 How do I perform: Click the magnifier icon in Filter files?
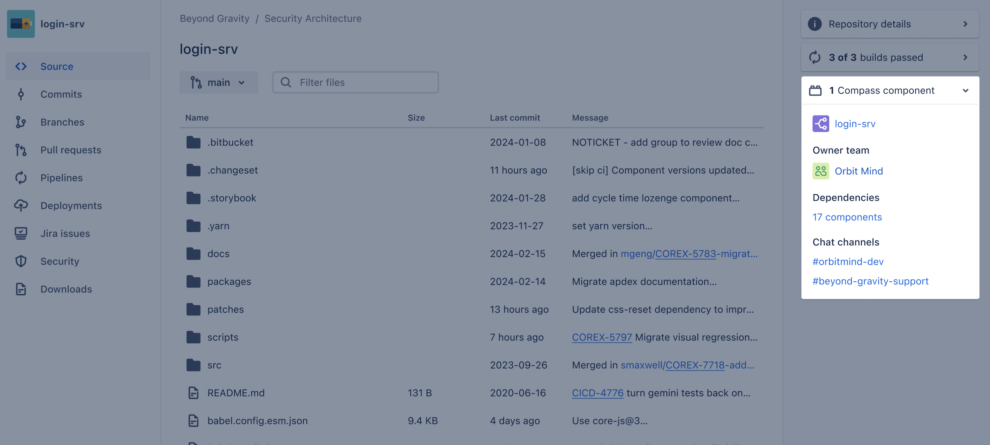click(x=286, y=82)
